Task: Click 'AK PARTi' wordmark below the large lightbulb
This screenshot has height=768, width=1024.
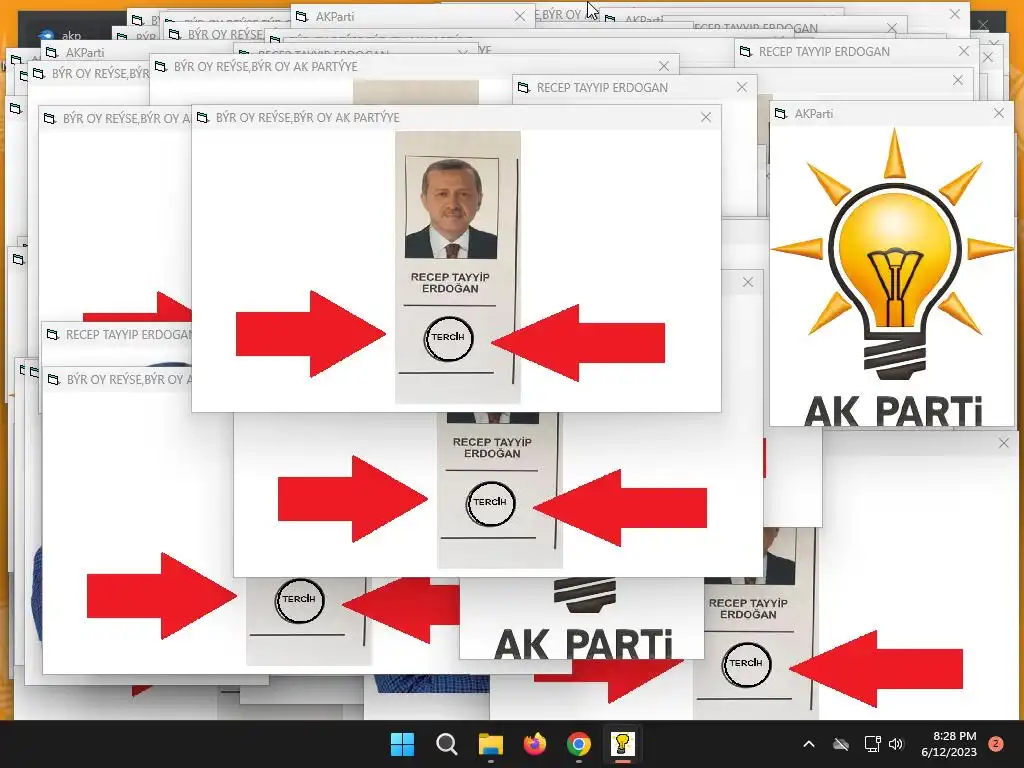Action: tap(893, 411)
